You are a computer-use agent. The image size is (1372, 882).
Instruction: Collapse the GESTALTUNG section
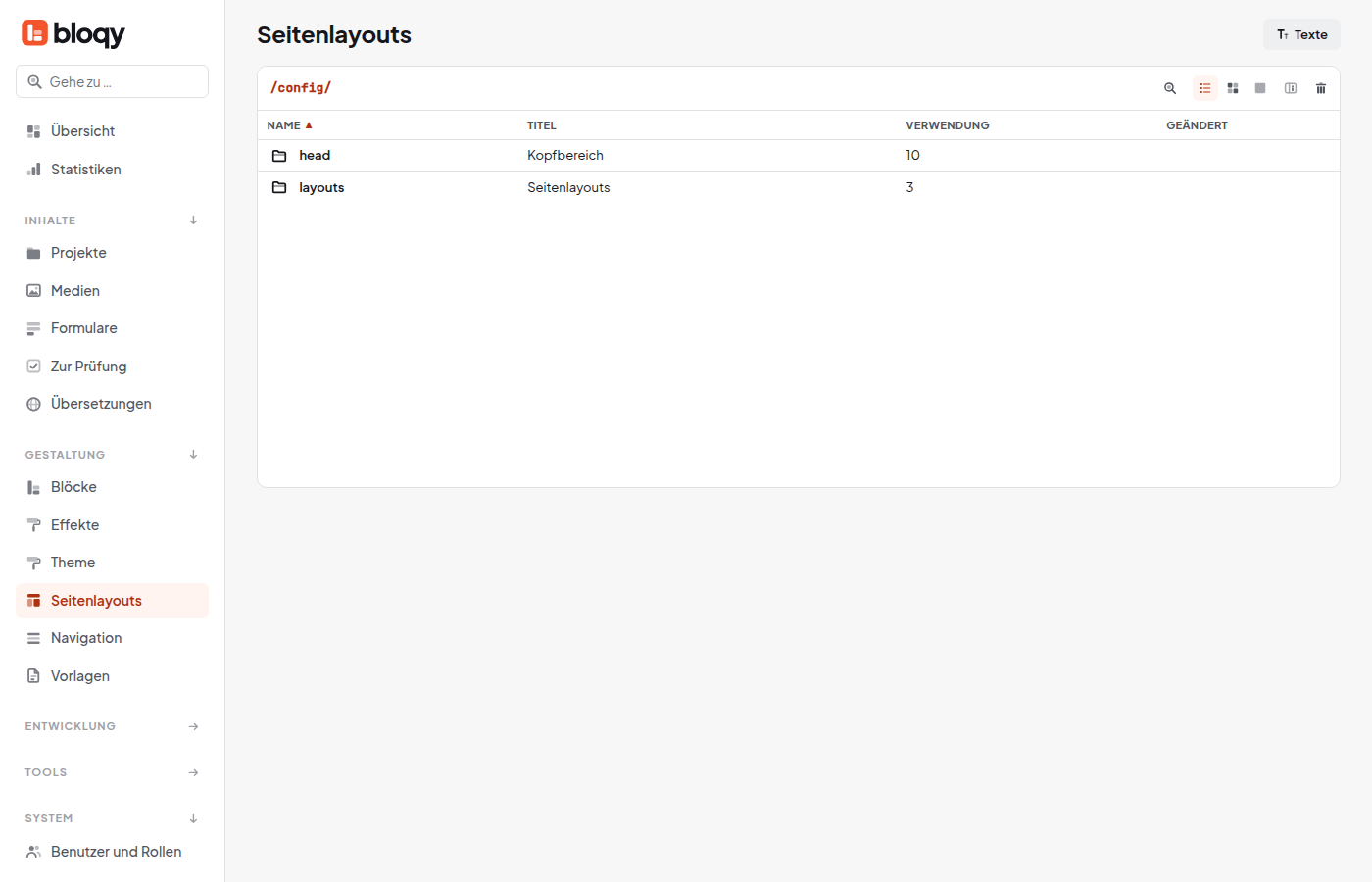click(x=193, y=455)
